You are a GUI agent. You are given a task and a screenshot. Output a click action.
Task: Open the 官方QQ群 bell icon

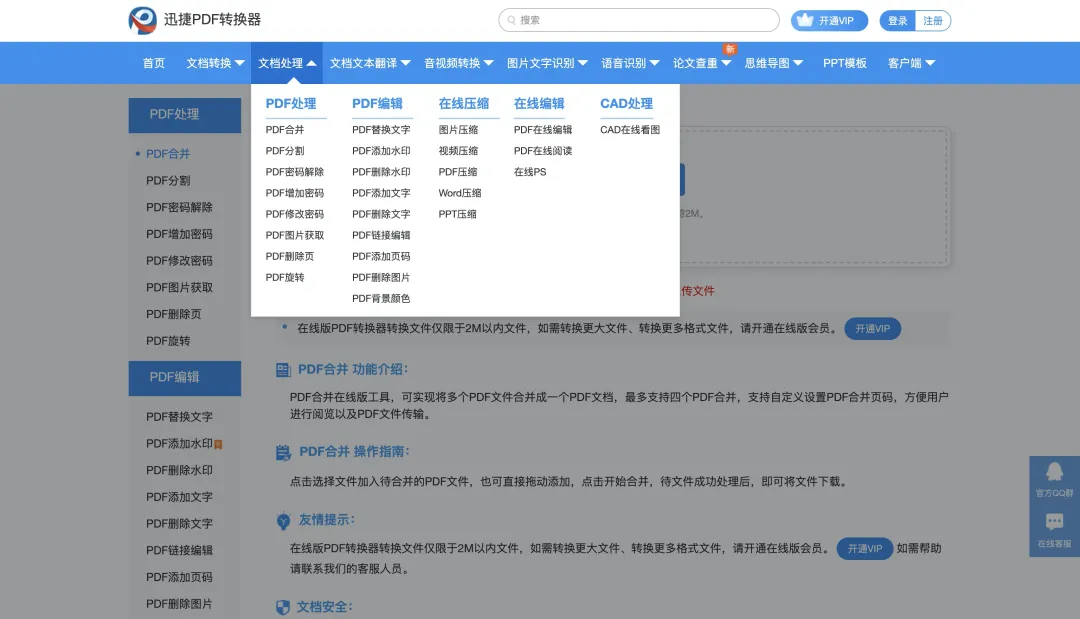pyautogui.click(x=1055, y=472)
